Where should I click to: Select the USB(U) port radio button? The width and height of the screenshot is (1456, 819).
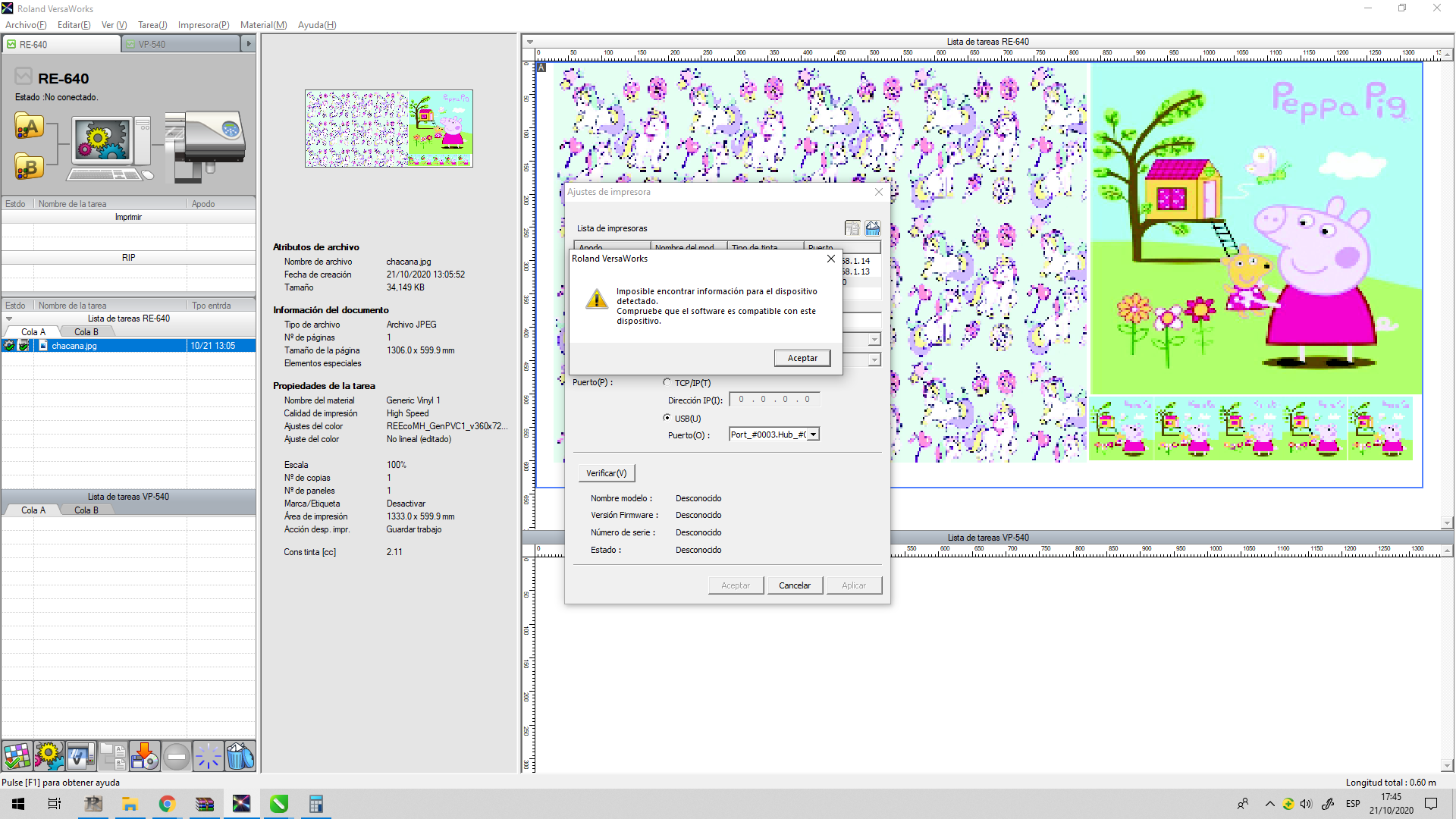tap(667, 418)
